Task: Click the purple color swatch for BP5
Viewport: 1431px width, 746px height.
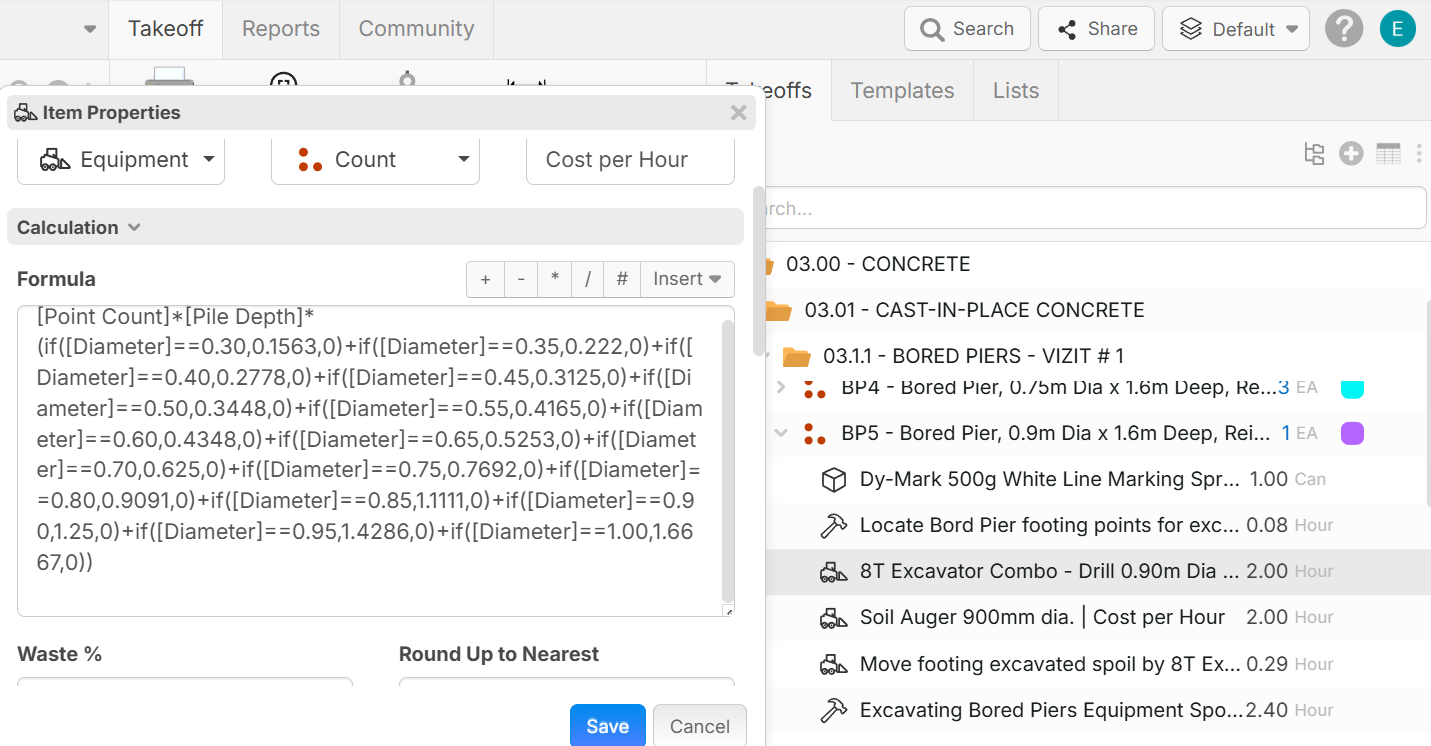Action: (1352, 434)
